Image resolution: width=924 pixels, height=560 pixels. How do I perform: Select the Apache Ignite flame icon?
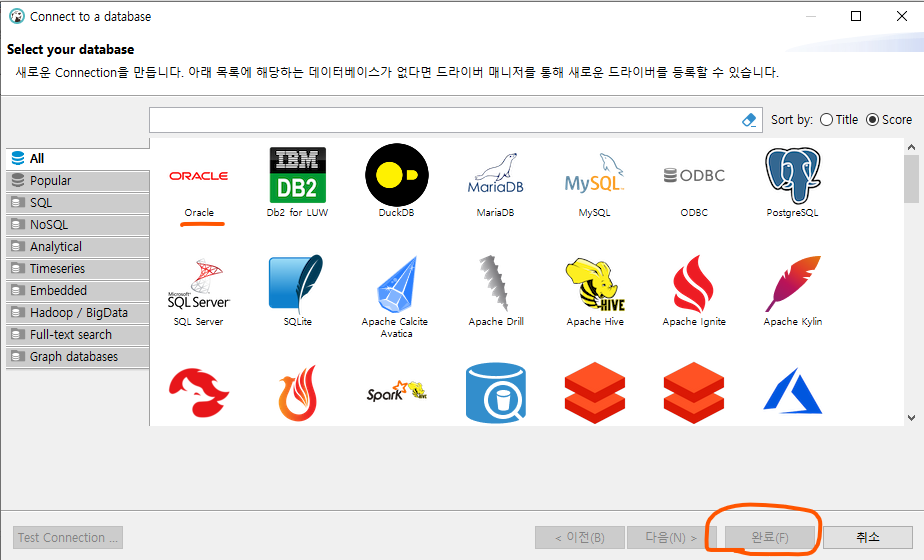[x=694, y=284]
